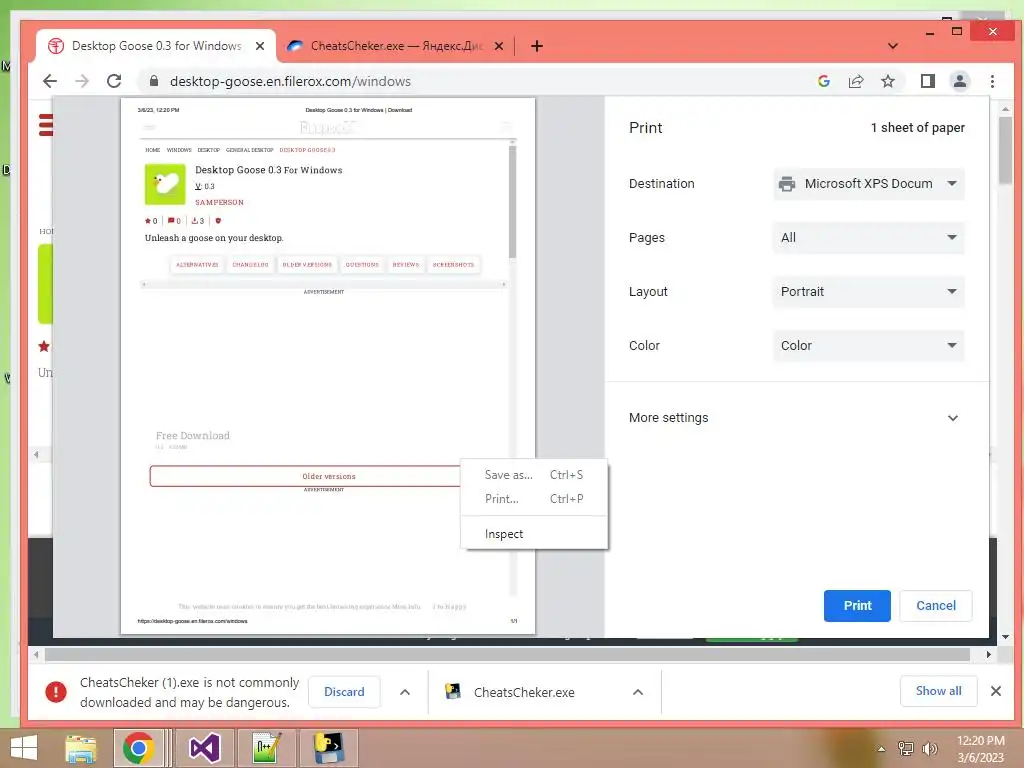
Task: Expand options for CheatsCheker (1).exe download
Action: 405,692
